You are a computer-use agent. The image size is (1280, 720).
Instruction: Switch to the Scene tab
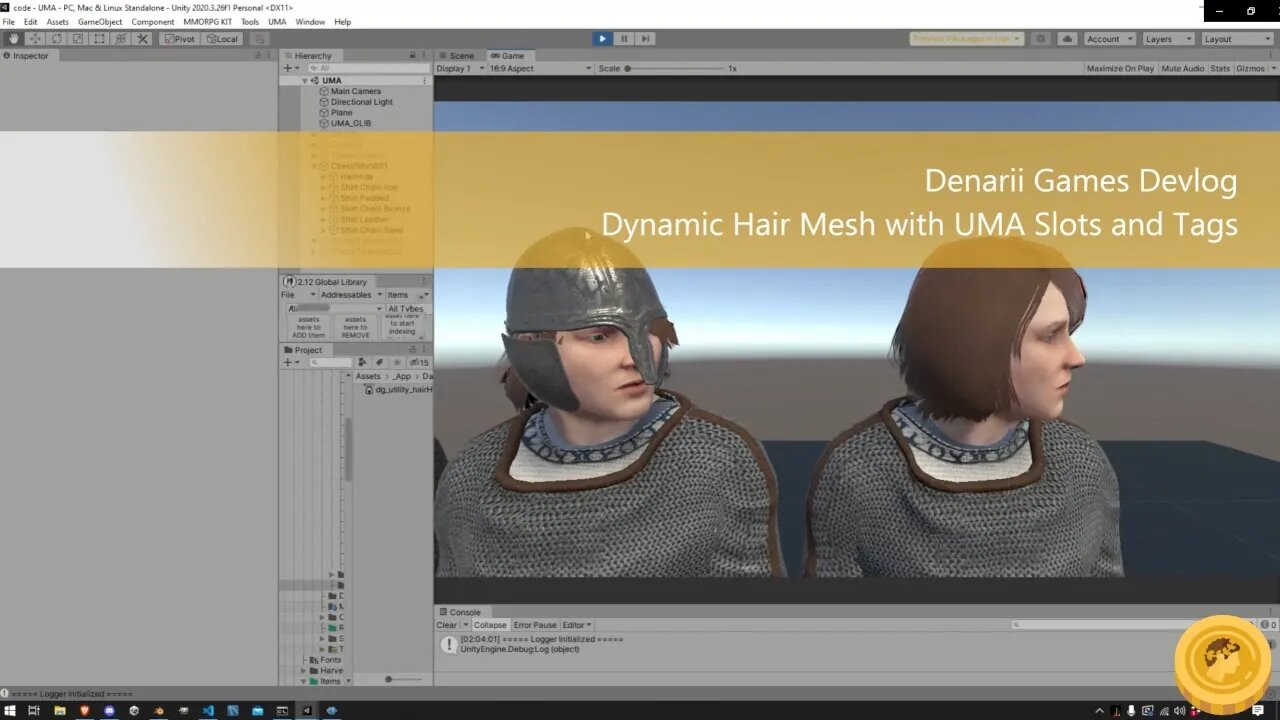coord(456,56)
